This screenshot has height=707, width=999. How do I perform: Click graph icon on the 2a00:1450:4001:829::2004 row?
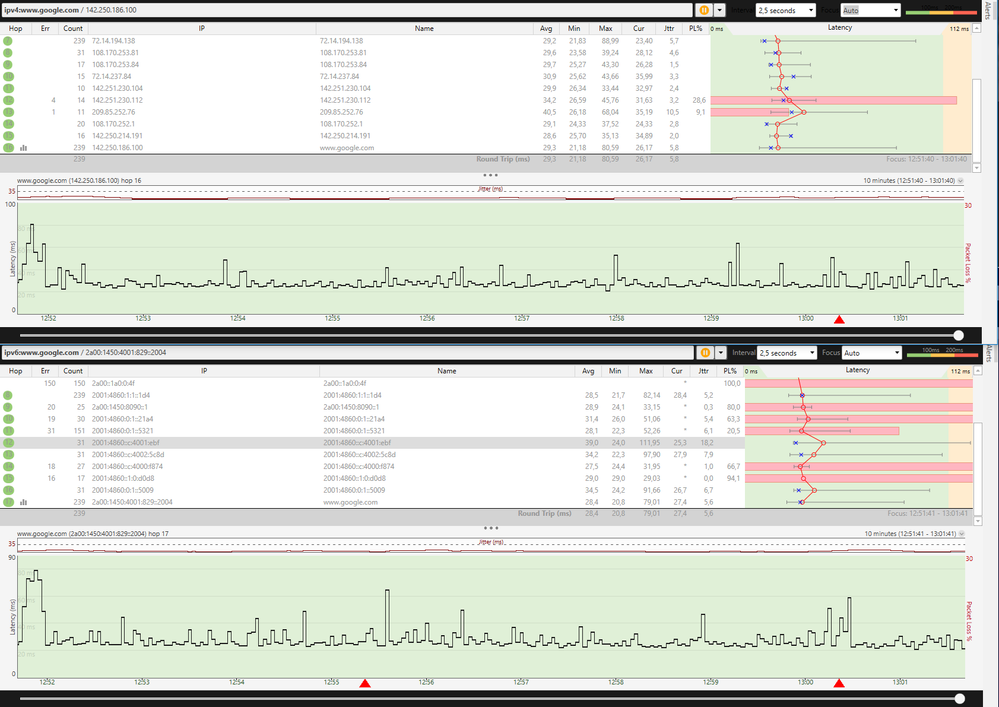24,503
